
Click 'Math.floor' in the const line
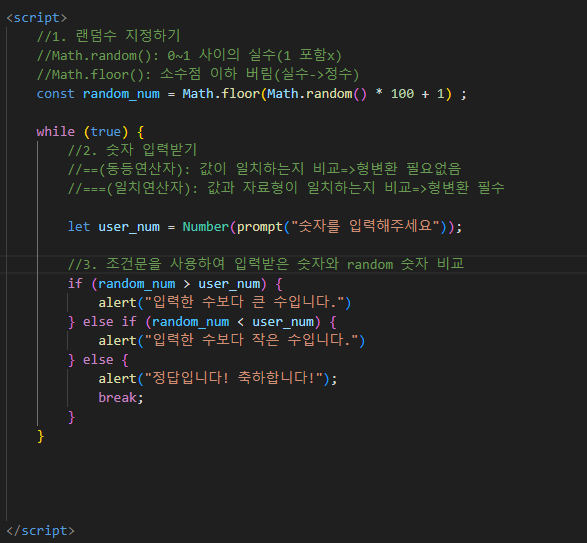221,94
